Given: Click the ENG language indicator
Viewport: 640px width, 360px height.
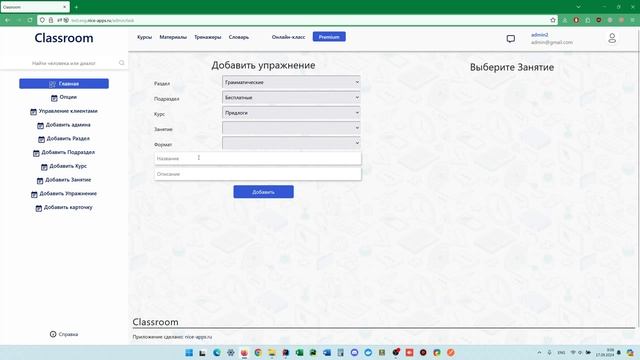Looking at the screenshot, I should [x=561, y=352].
